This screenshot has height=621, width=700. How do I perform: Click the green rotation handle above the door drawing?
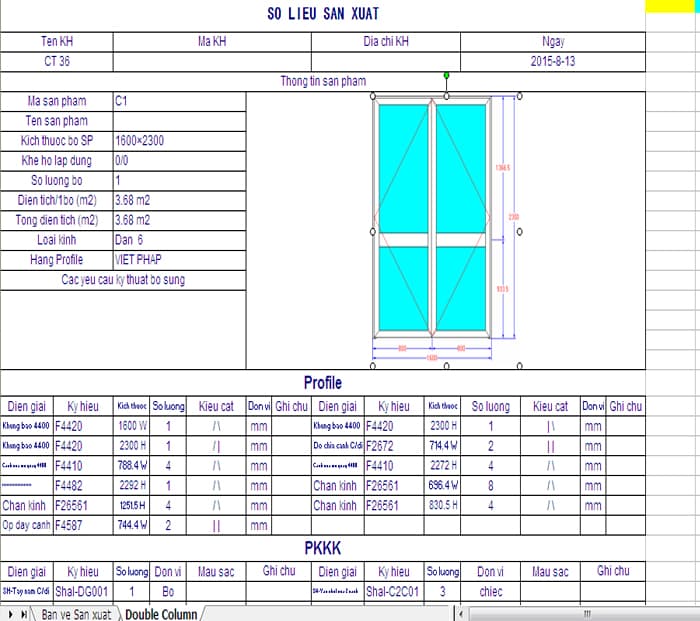pos(446,75)
